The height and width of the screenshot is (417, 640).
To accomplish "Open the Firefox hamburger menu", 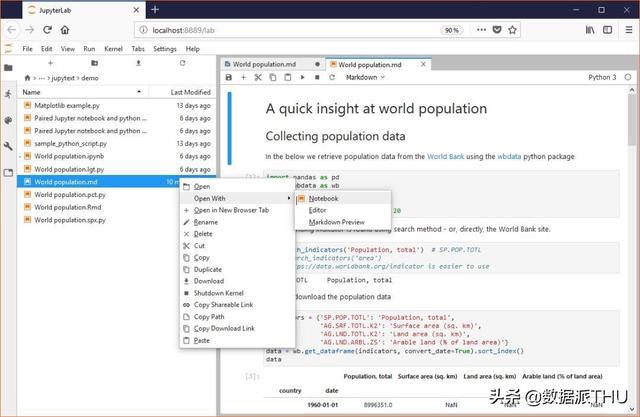I will point(629,30).
